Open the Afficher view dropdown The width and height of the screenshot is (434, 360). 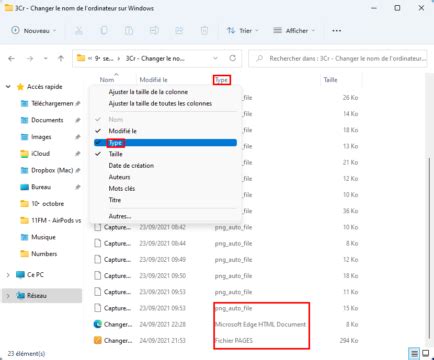point(294,31)
